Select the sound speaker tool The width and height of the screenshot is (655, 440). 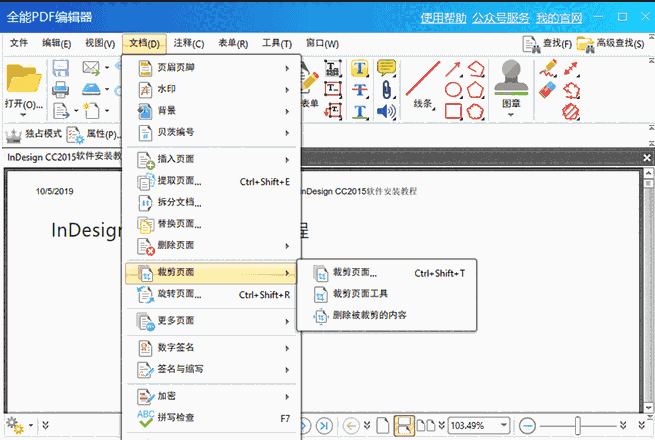[386, 112]
